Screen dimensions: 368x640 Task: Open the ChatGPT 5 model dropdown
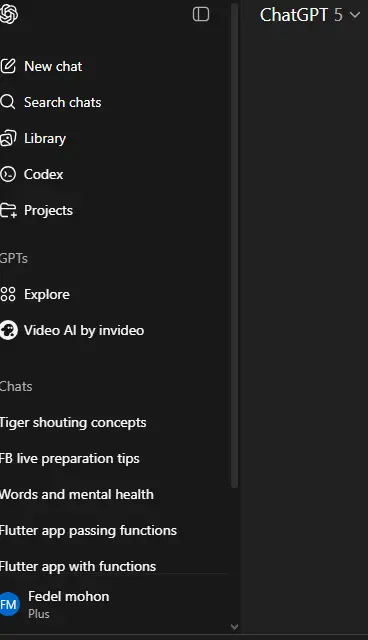tap(310, 15)
